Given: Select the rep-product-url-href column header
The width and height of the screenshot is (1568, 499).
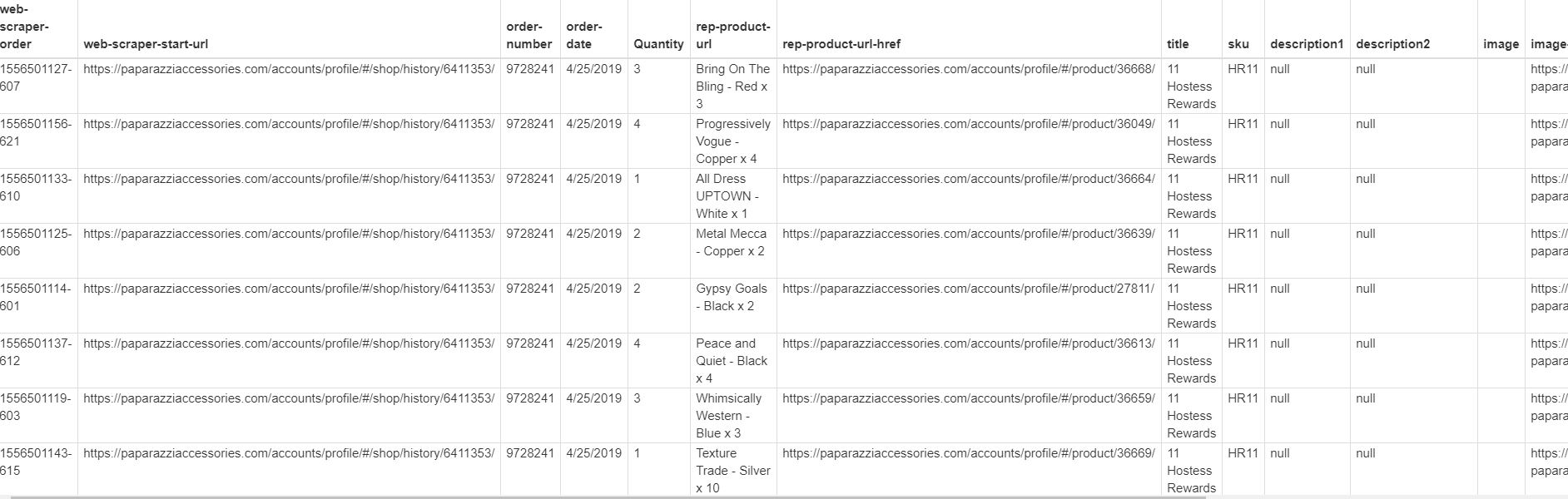Looking at the screenshot, I should tap(841, 44).
